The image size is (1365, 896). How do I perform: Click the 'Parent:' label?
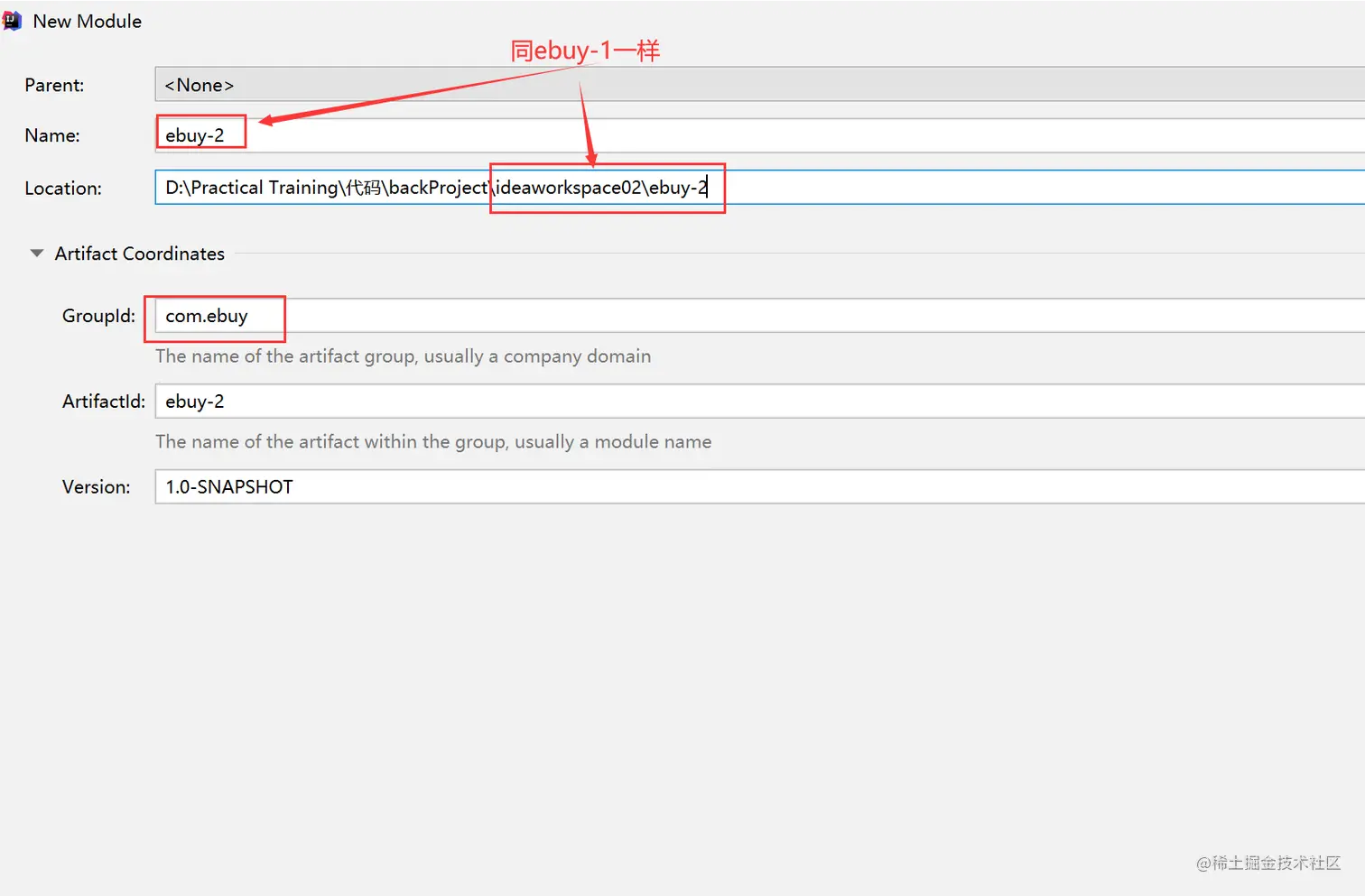54,85
